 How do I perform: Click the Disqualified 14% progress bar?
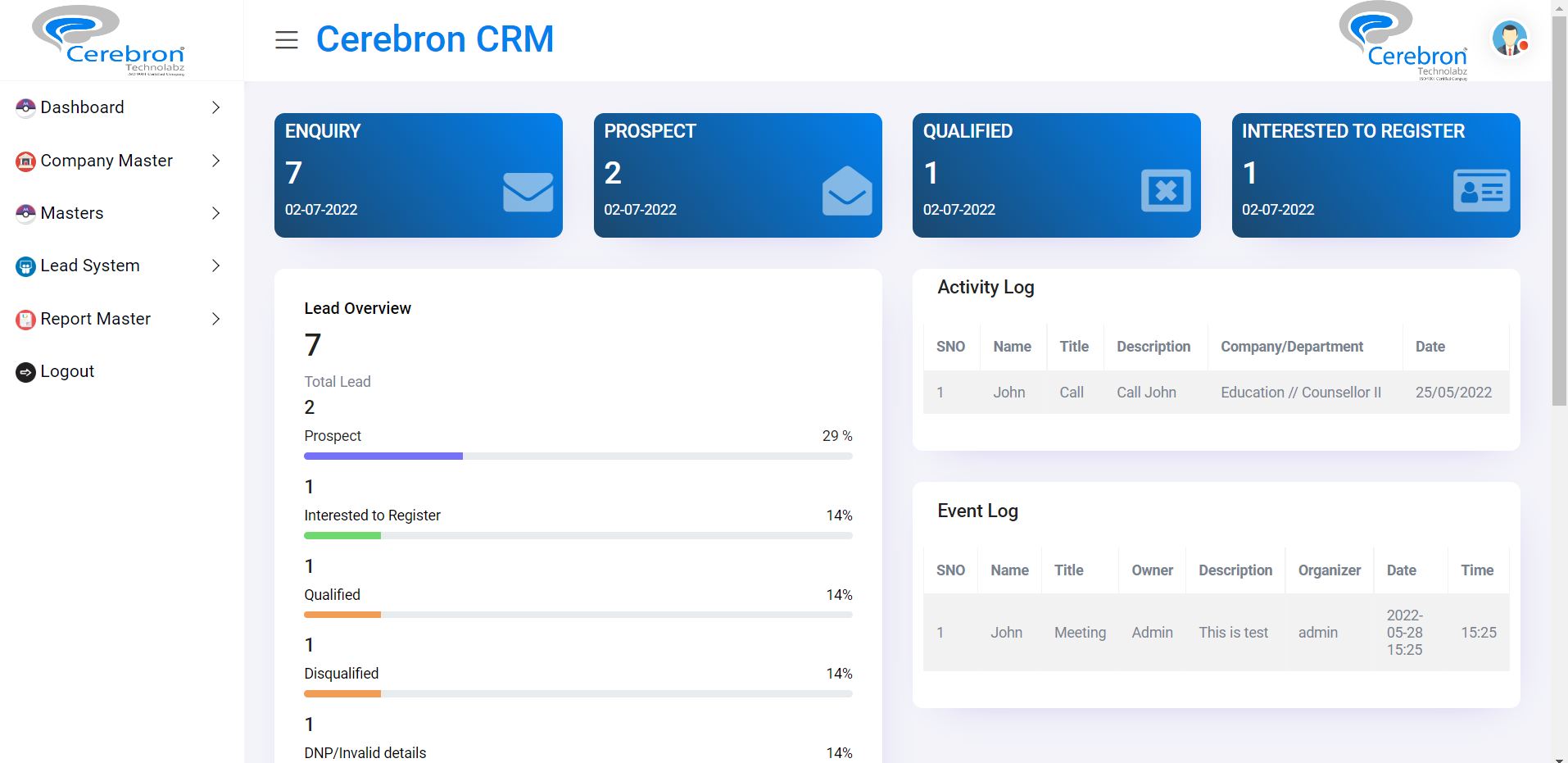578,694
